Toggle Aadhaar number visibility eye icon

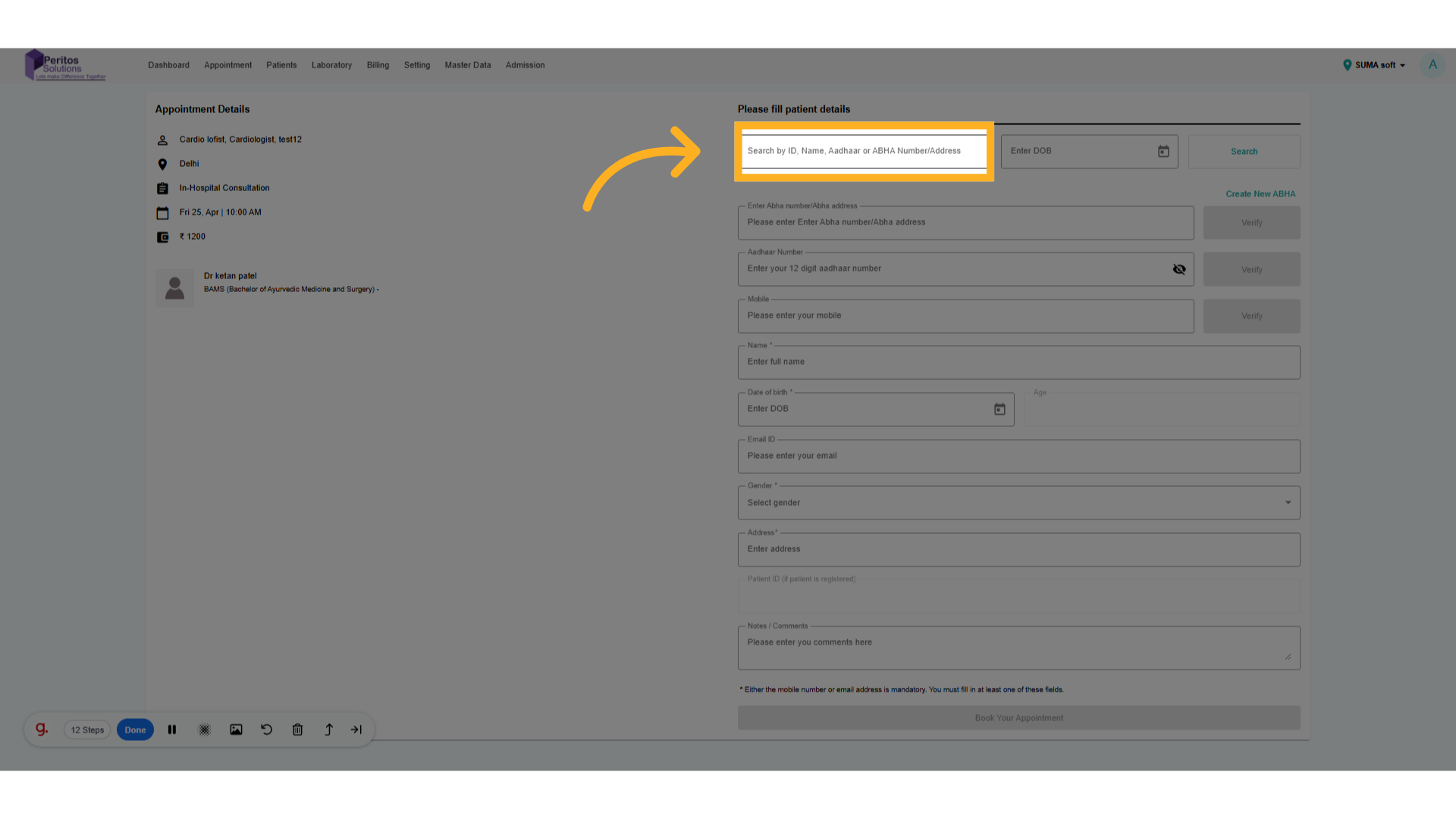pos(1179,269)
